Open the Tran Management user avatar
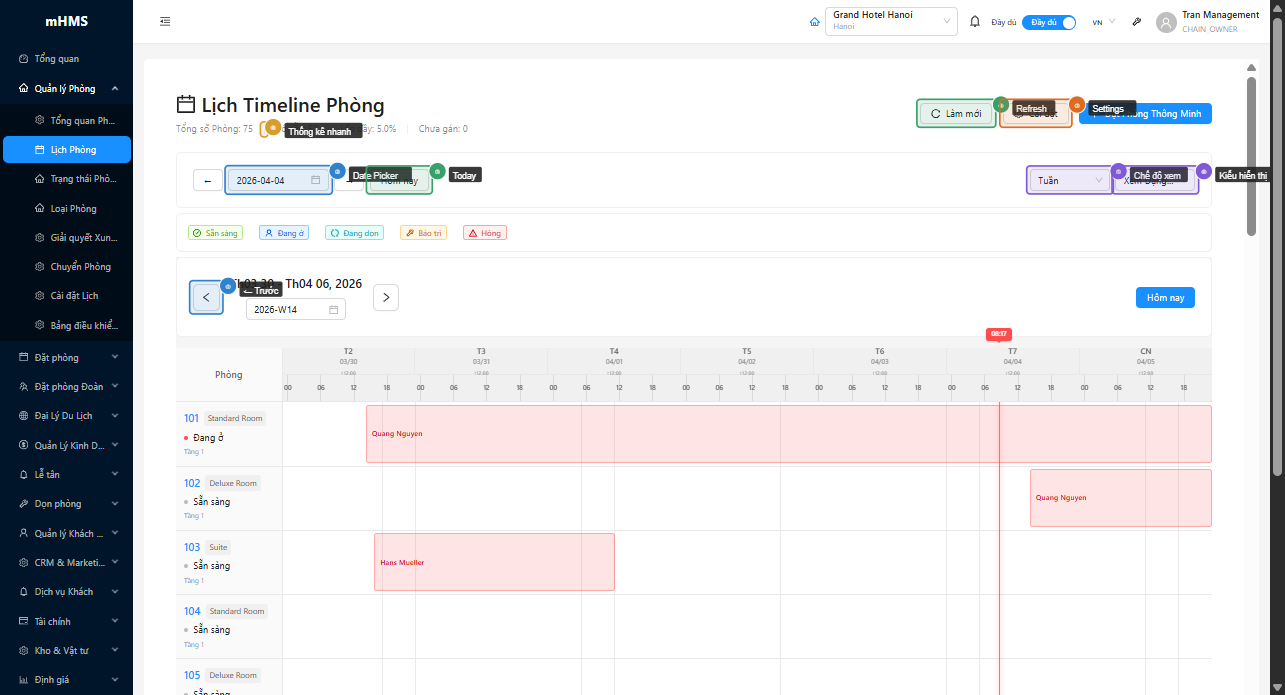Image resolution: width=1285 pixels, height=695 pixels. tap(1165, 22)
